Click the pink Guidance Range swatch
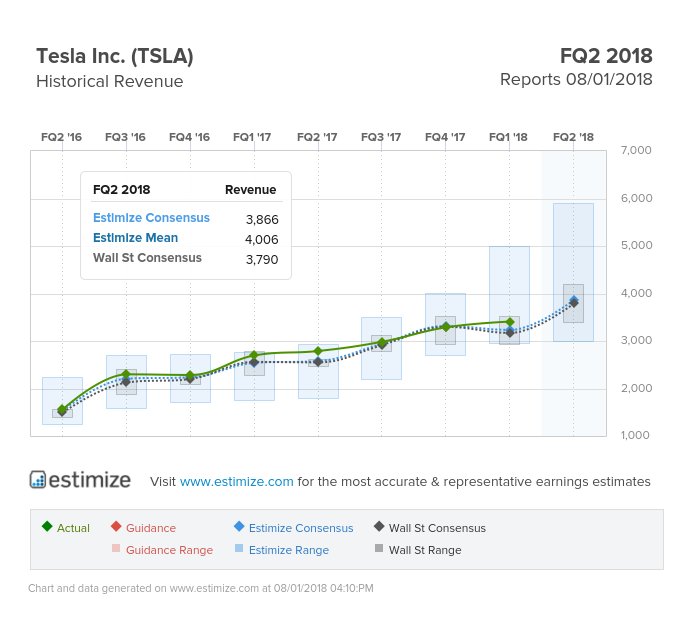This screenshot has width=685, height=620. click(x=116, y=548)
